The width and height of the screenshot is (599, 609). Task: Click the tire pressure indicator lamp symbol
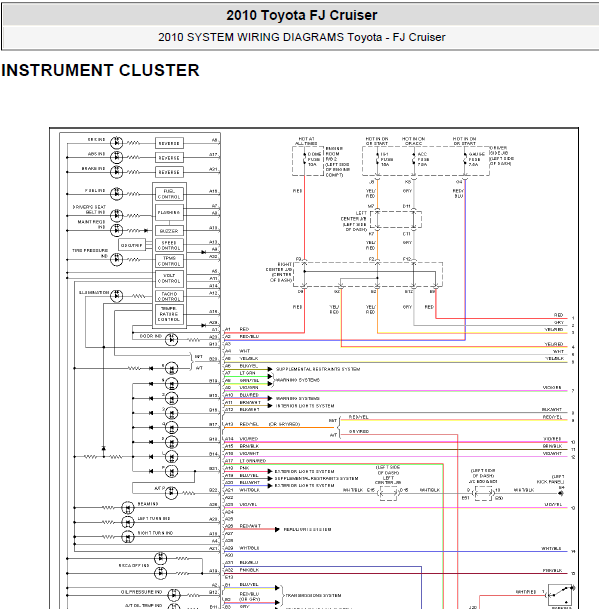coord(117,259)
